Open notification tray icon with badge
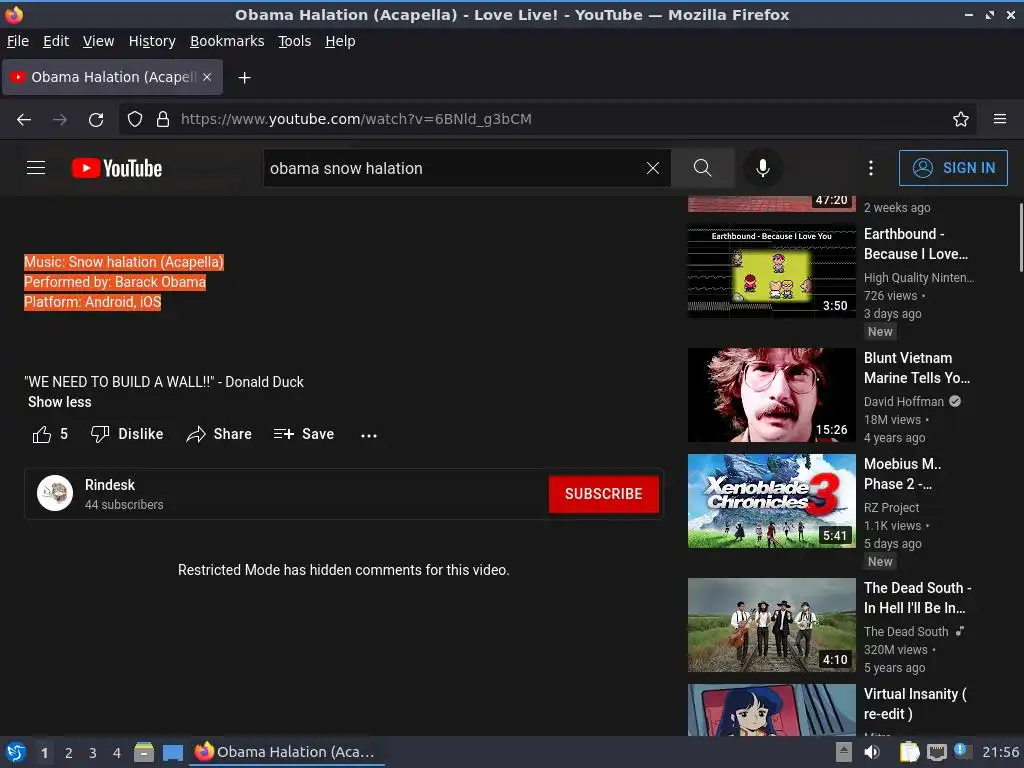 pos(962,751)
